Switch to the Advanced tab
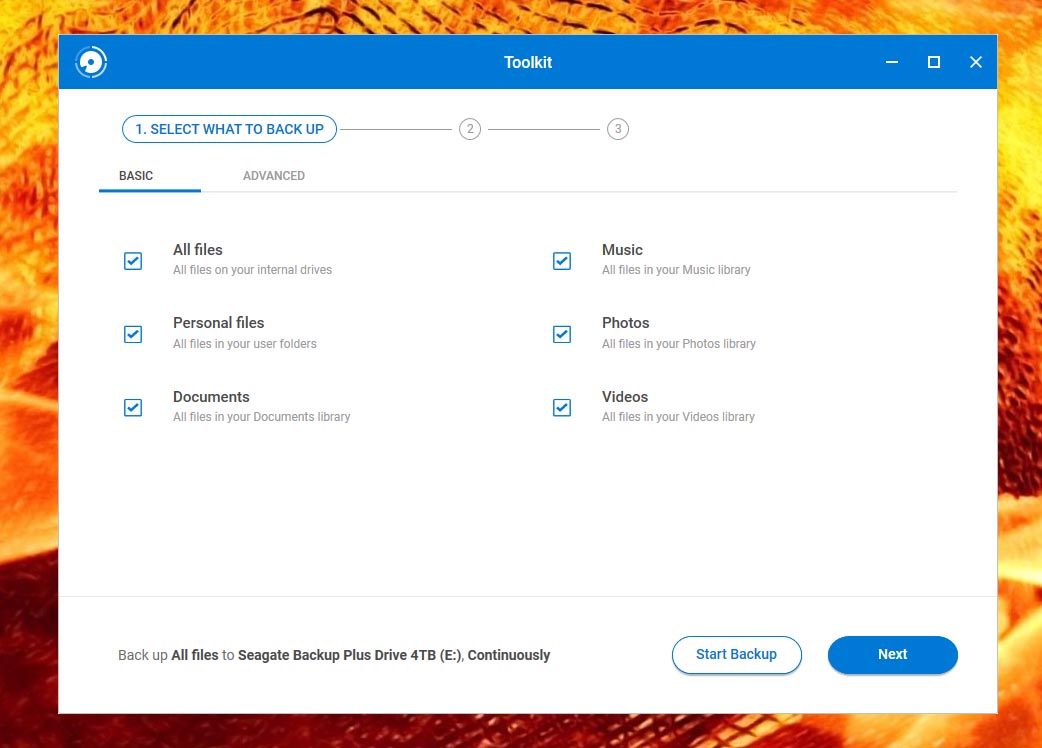This screenshot has height=748, width=1042. [274, 176]
